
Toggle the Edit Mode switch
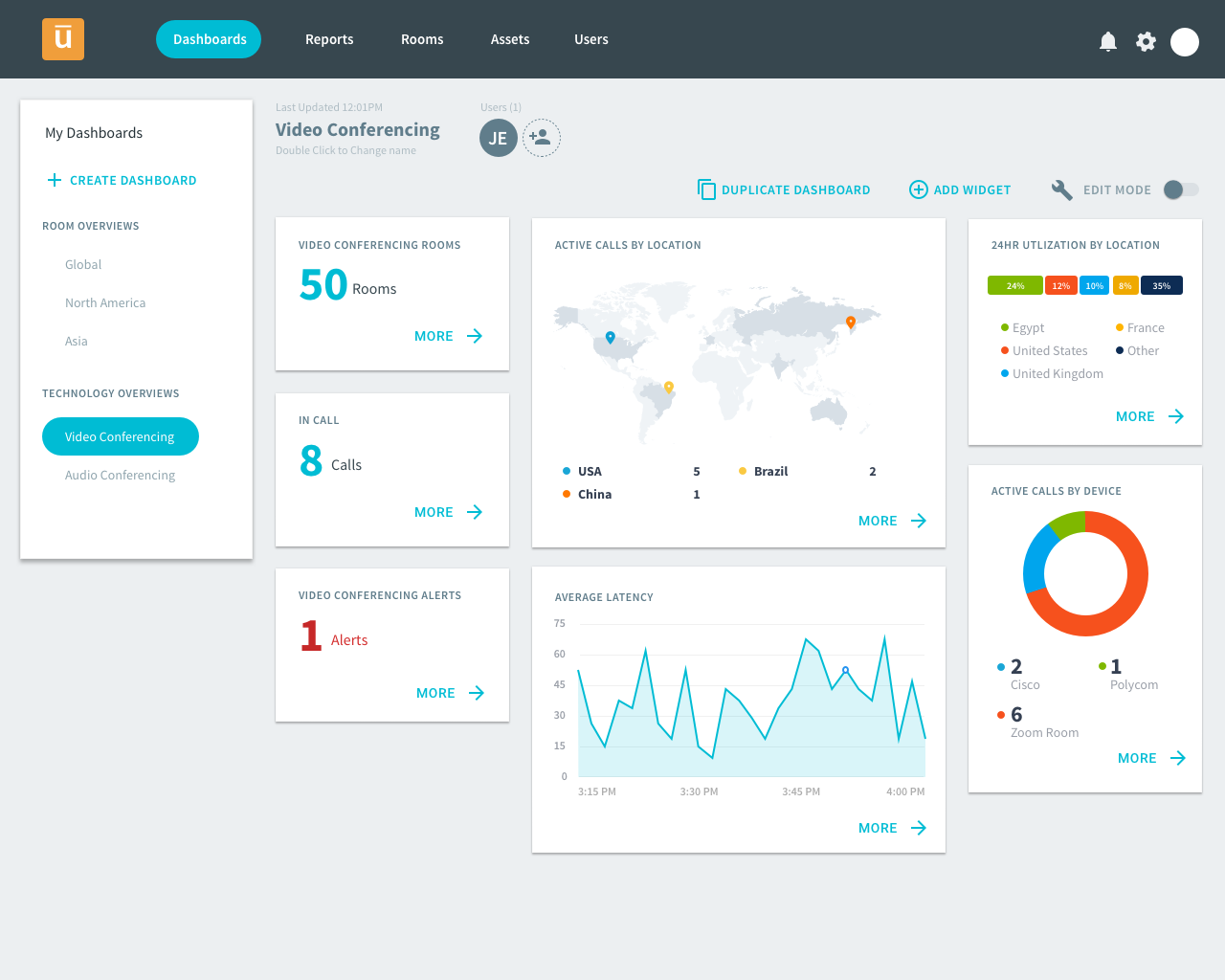click(1181, 189)
